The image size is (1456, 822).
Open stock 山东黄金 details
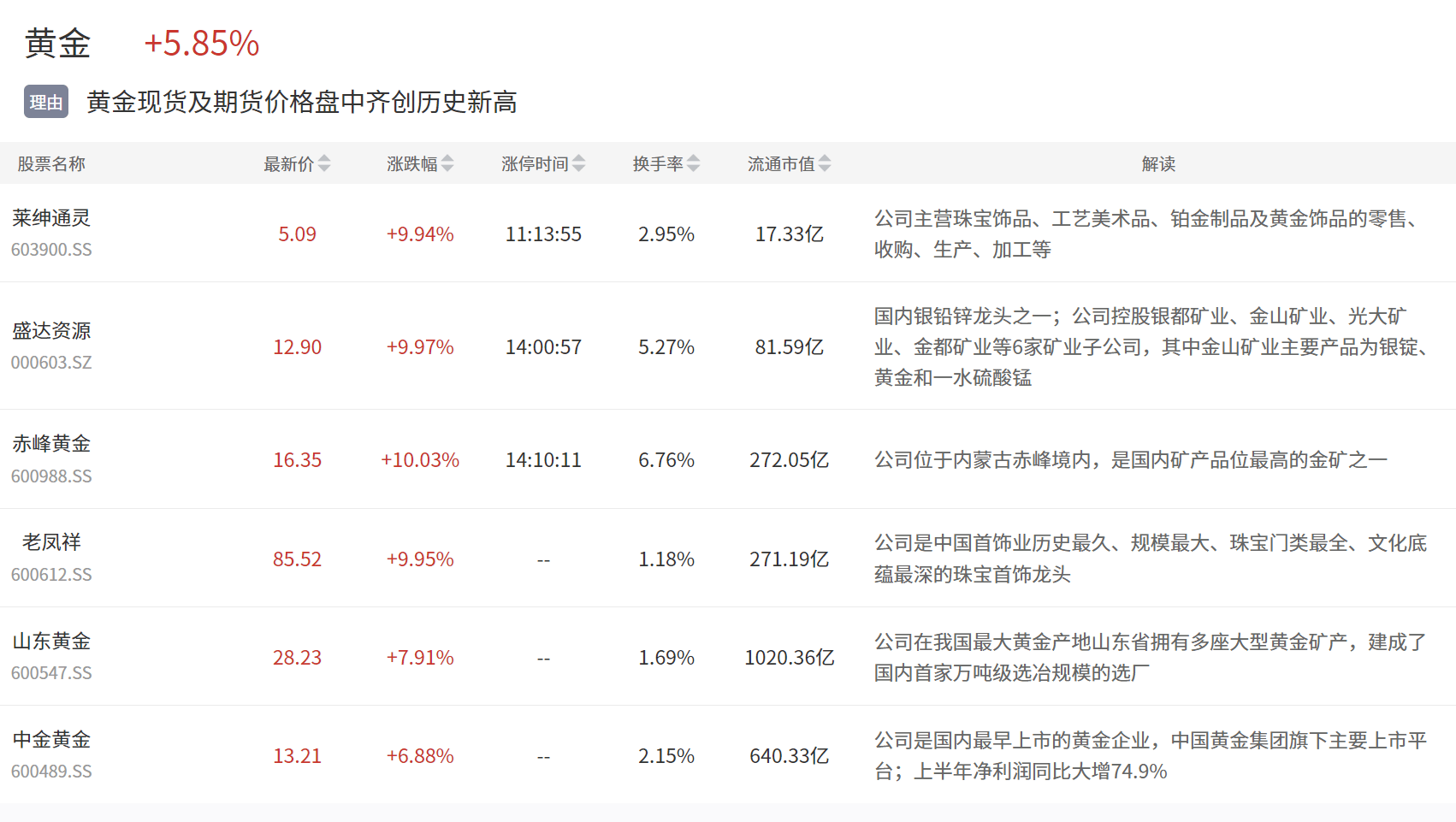coord(51,642)
